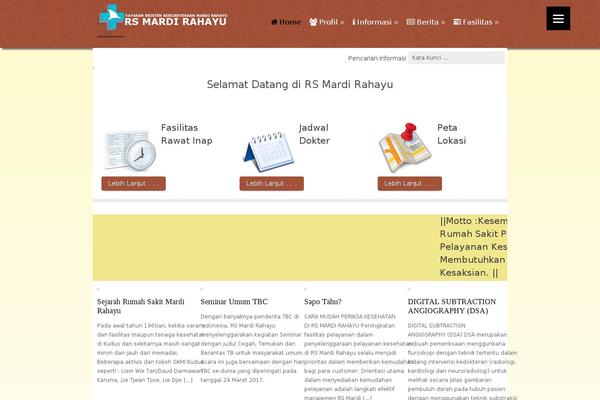Open article Sejarah Rumah Sakit Mardi Rahayu
This screenshot has height=400, width=600.
pos(141,306)
